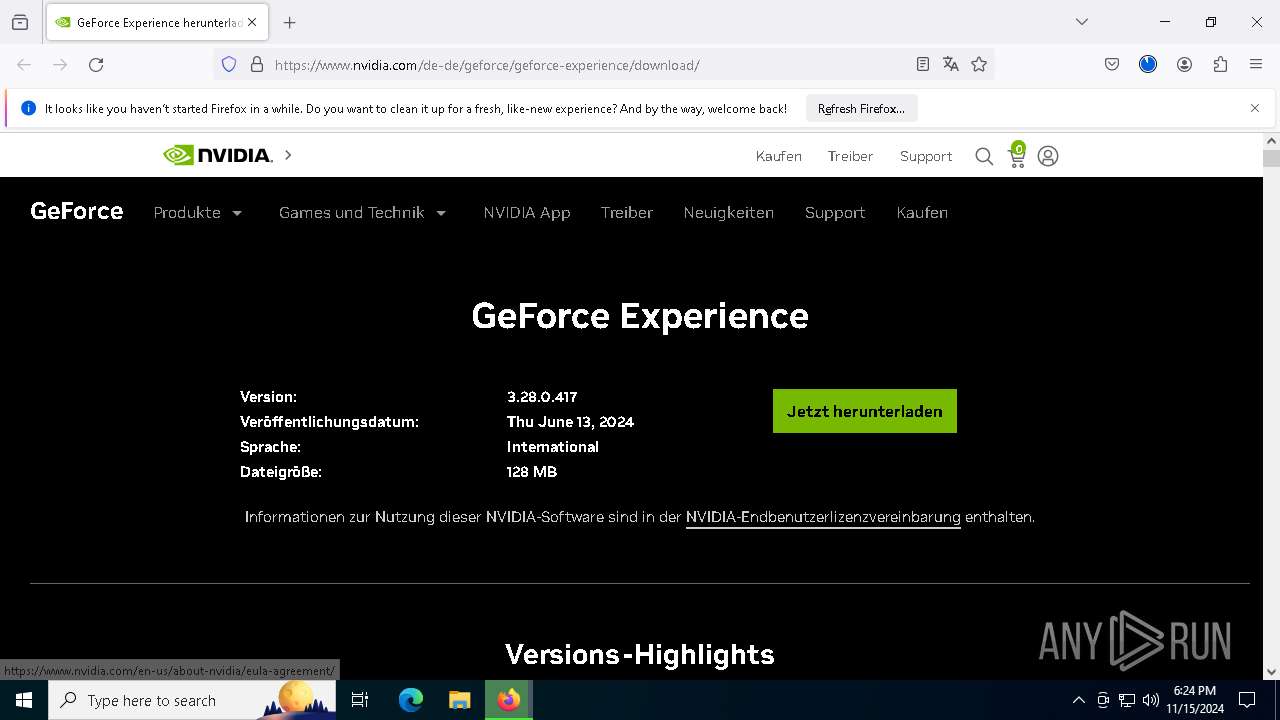Reload the current page
The width and height of the screenshot is (1280, 720).
[x=96, y=64]
